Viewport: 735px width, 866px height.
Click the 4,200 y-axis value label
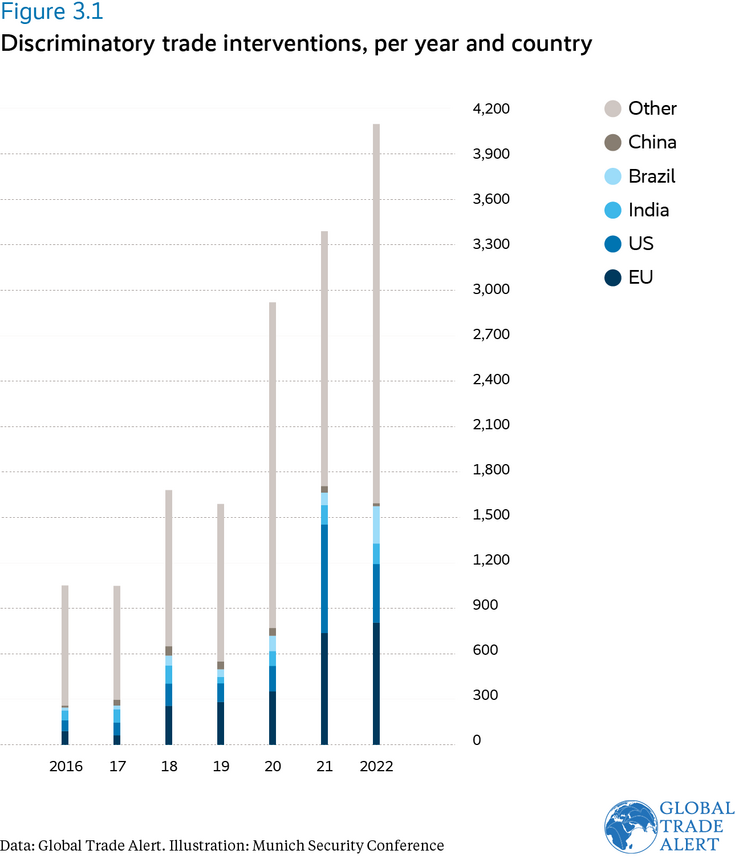tap(491, 108)
